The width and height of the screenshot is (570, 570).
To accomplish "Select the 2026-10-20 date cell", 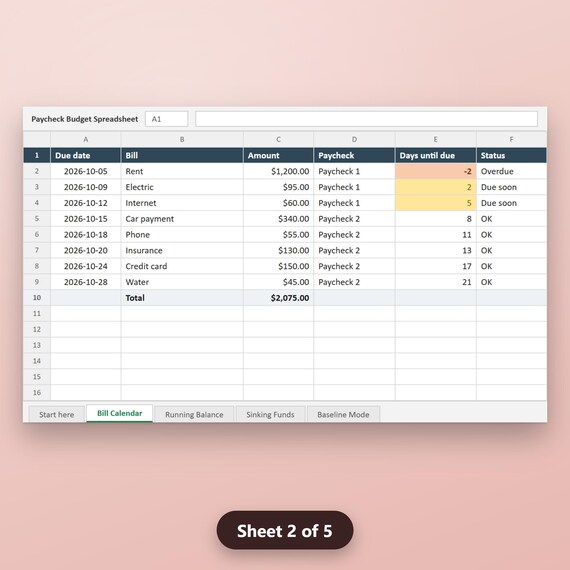I will [85, 250].
